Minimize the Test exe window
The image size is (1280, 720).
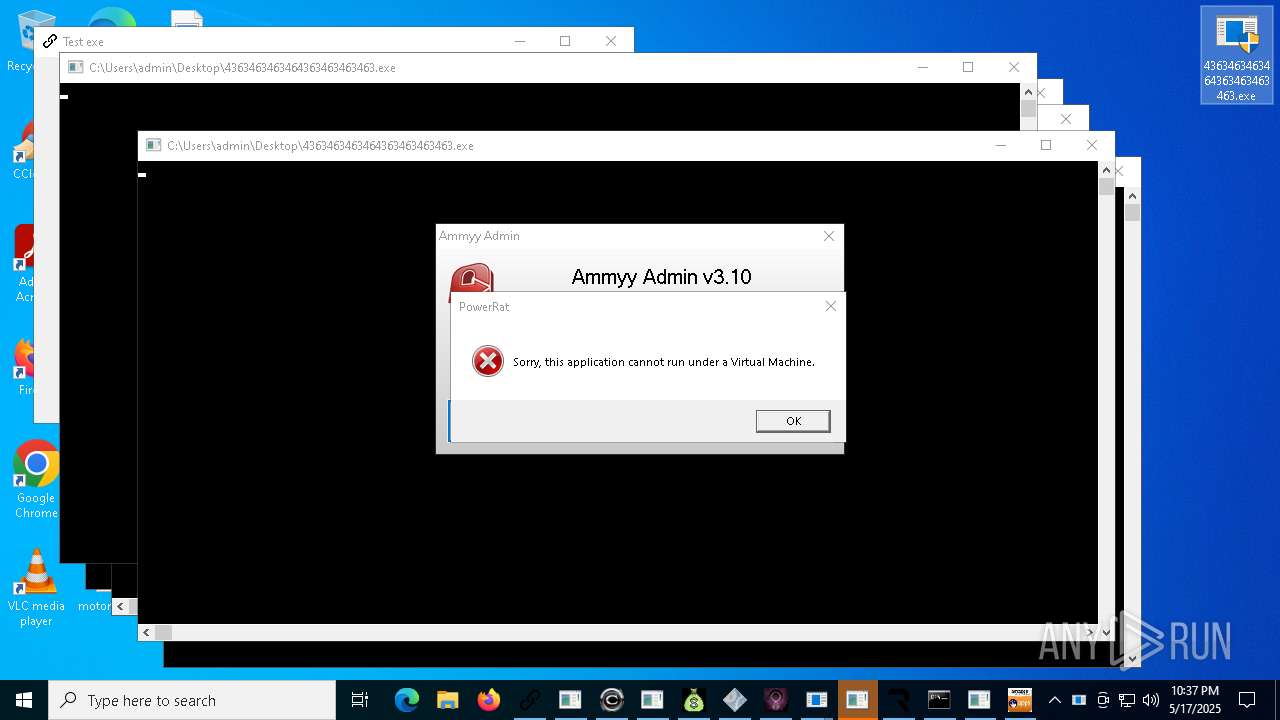(x=519, y=41)
